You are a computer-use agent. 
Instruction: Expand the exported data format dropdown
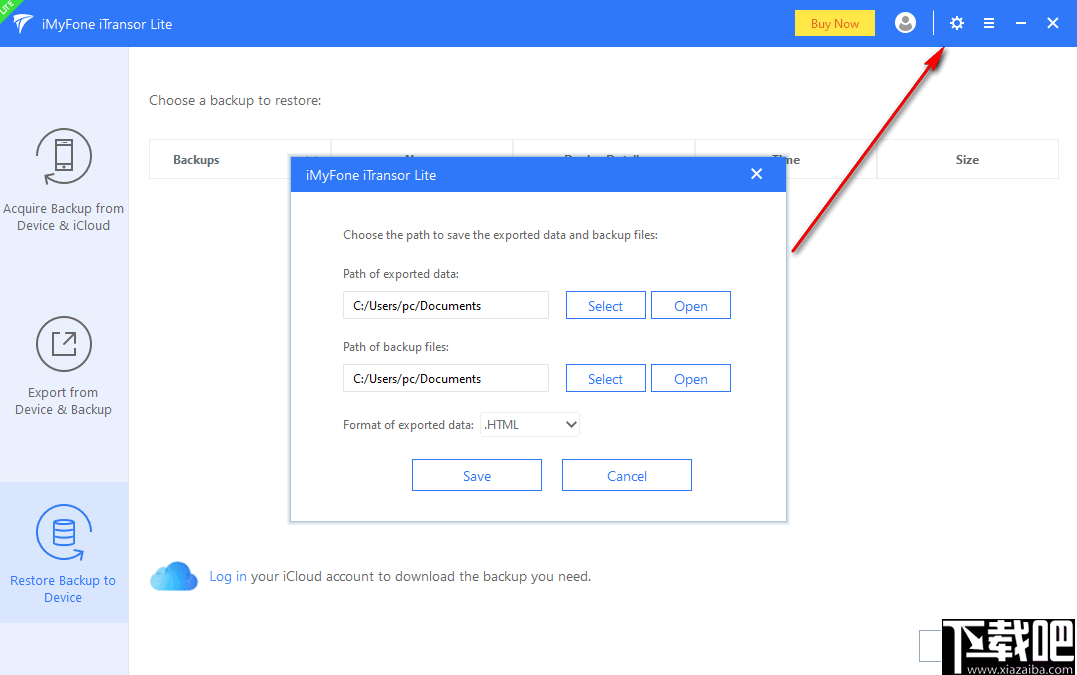pos(530,425)
